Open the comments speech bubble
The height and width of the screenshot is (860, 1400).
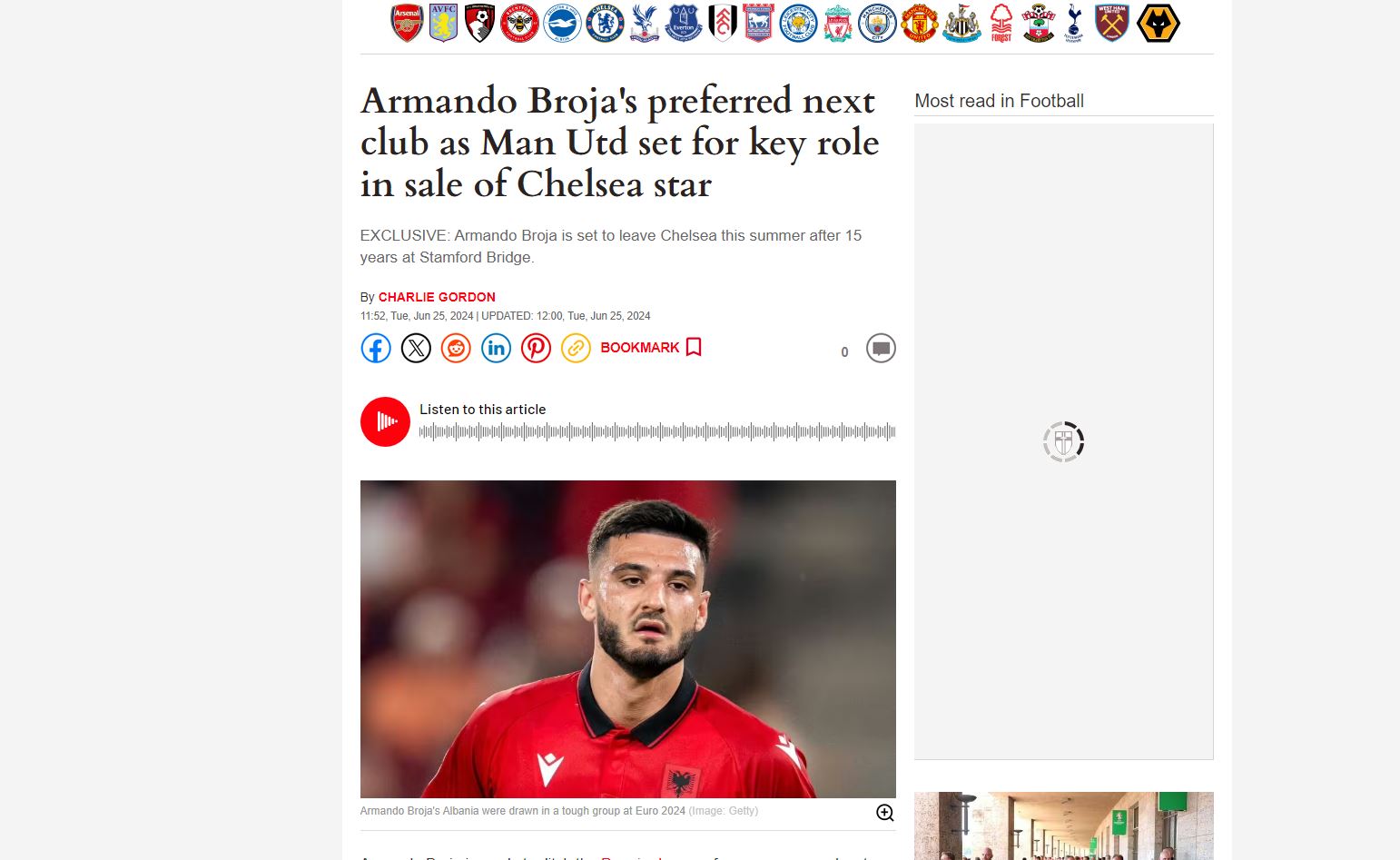(x=881, y=348)
